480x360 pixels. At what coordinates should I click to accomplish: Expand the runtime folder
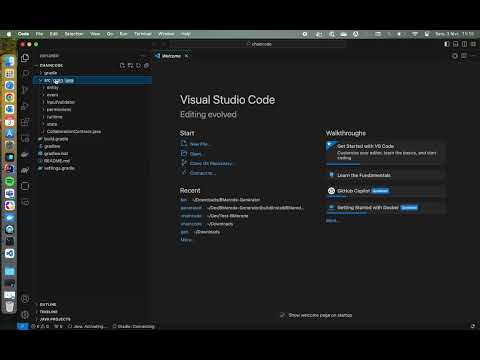[92, 117]
